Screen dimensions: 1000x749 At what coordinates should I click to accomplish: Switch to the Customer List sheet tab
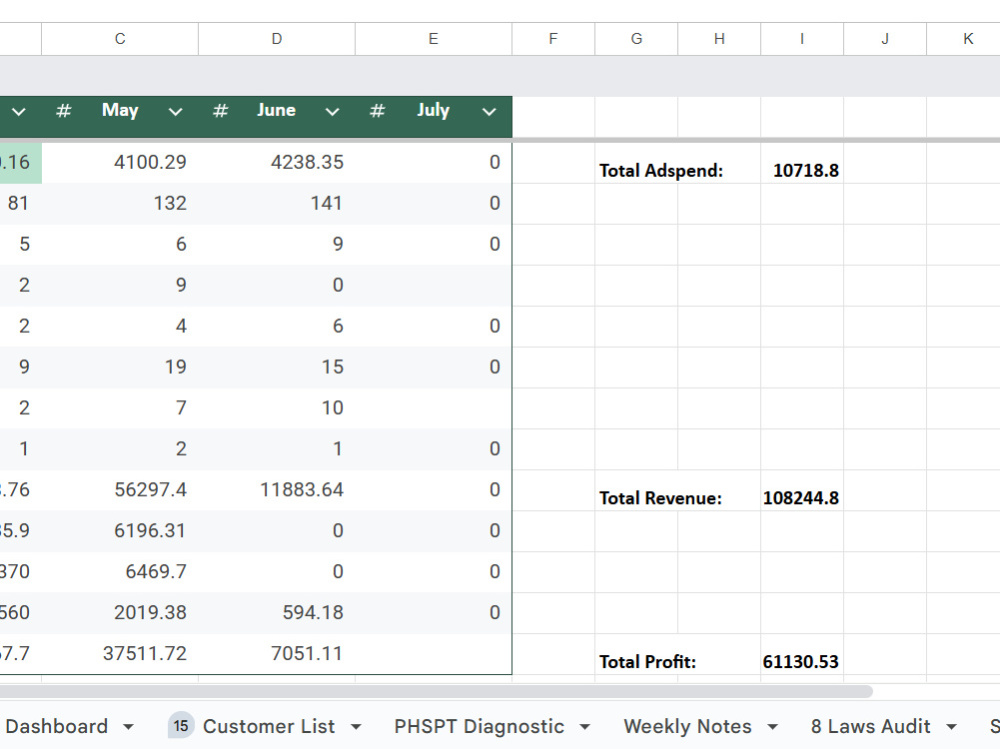[268, 726]
